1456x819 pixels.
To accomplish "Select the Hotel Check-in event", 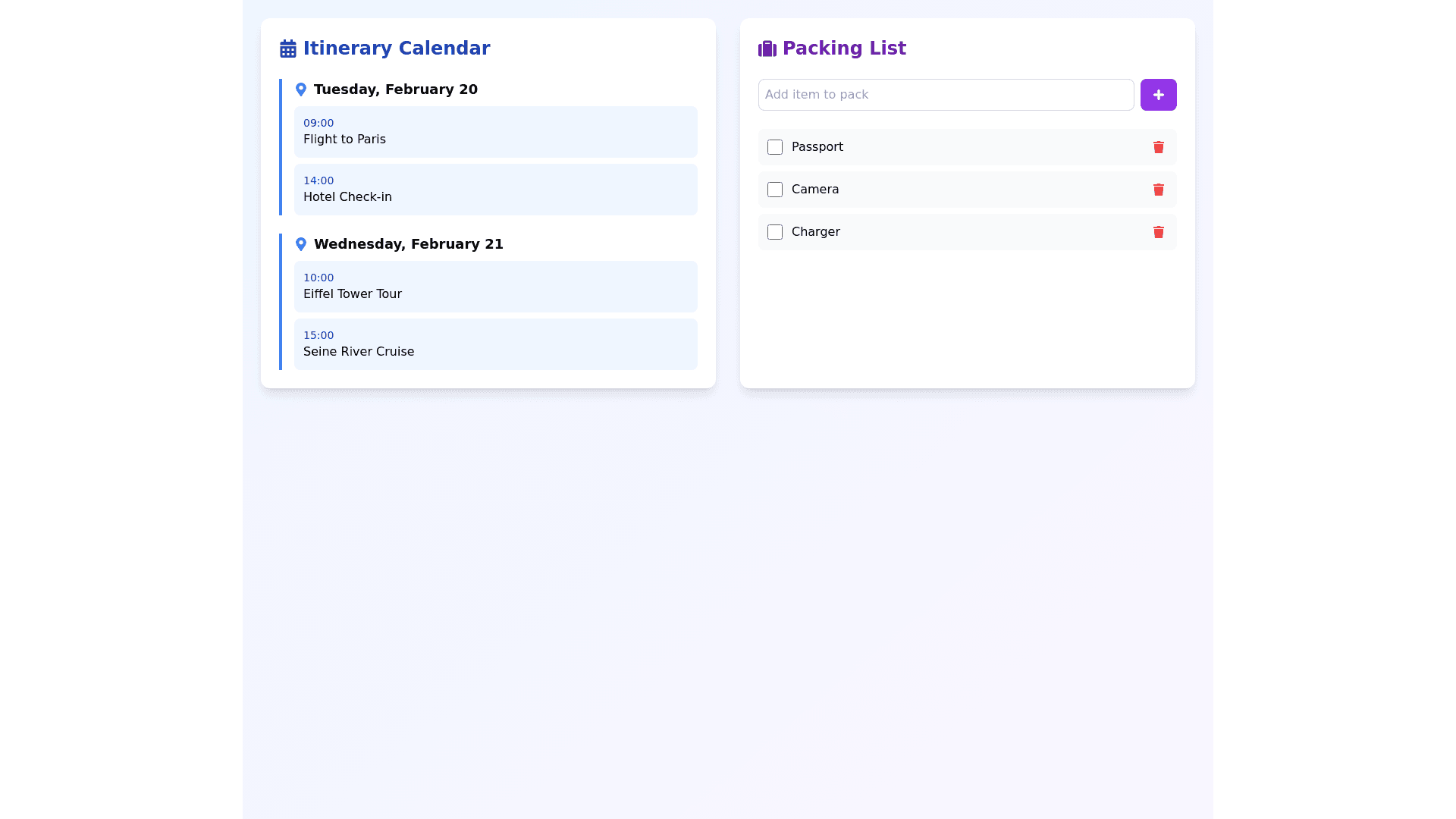I will click(495, 190).
